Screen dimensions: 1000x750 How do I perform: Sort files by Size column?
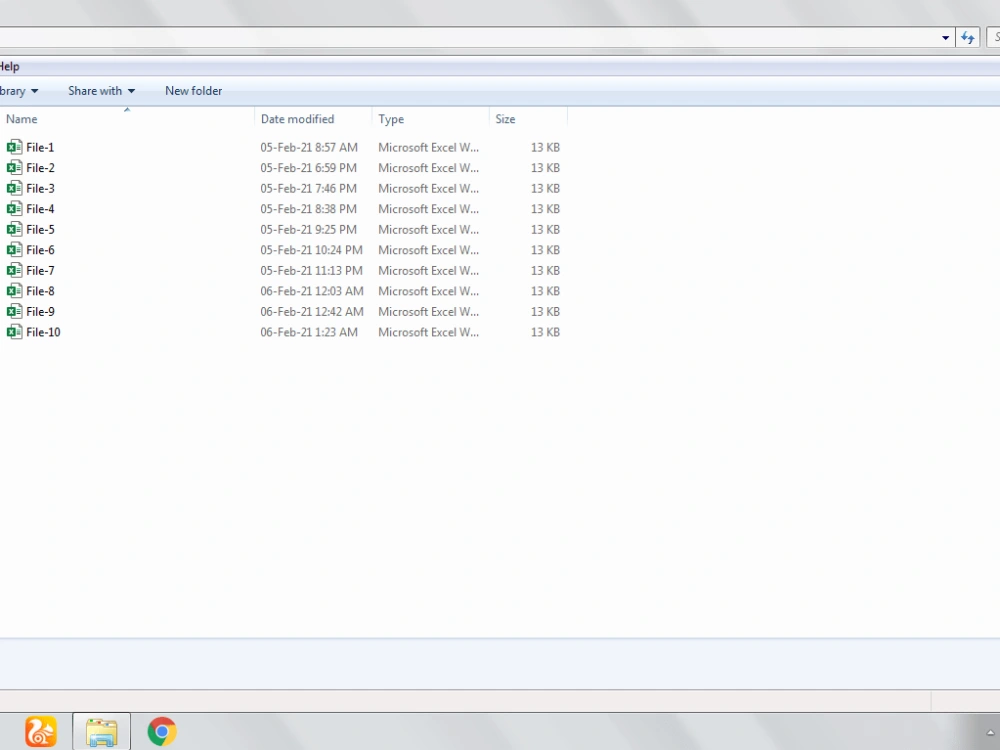[x=528, y=119]
